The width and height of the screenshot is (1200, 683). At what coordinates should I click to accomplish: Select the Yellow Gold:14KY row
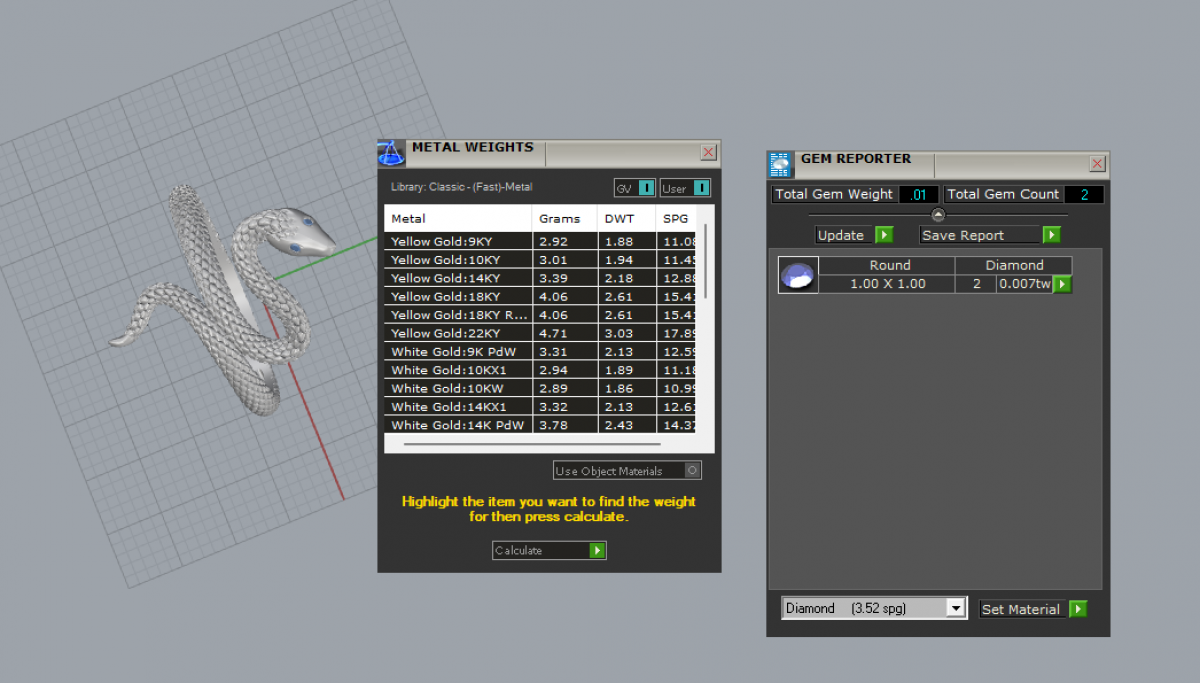click(458, 278)
